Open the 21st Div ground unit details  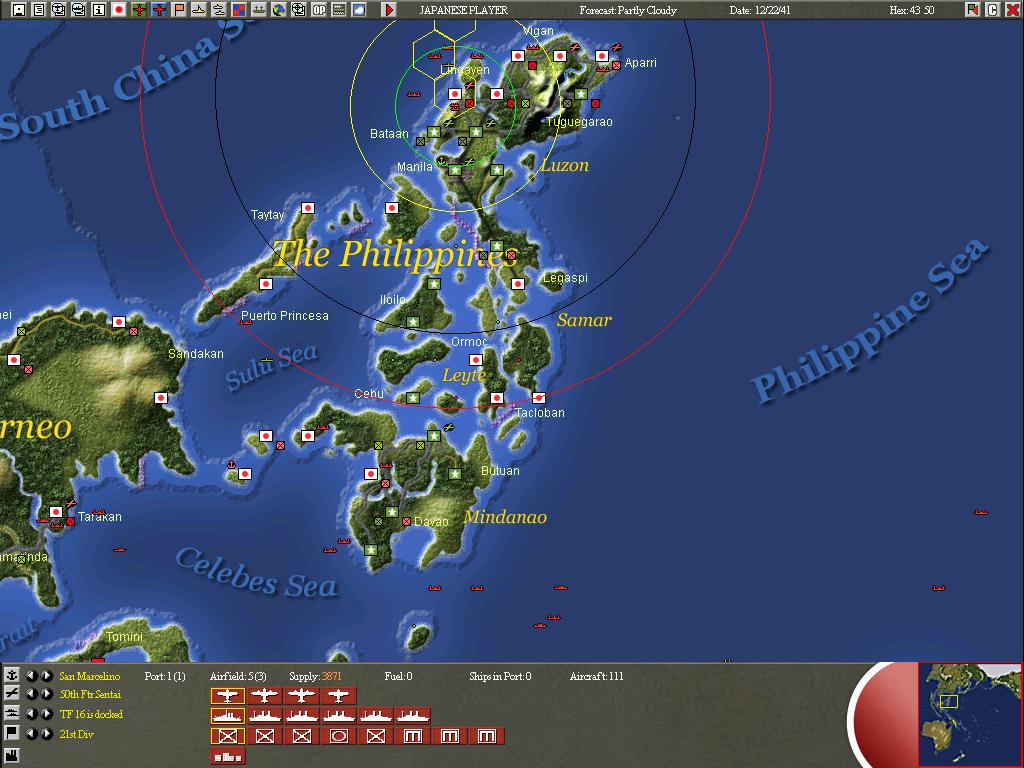click(78, 734)
